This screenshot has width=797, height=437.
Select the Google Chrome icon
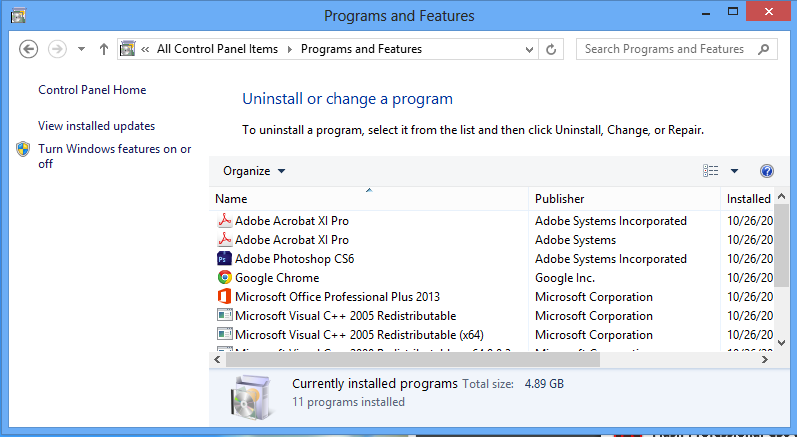pos(224,277)
